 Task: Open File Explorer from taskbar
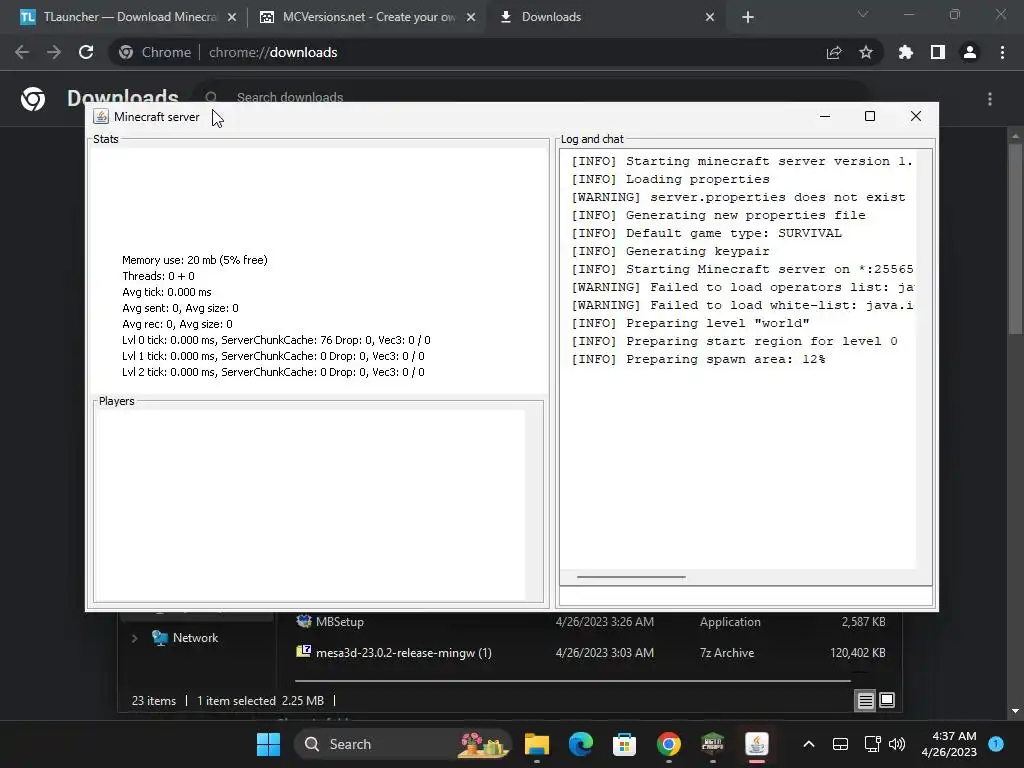[x=537, y=744]
